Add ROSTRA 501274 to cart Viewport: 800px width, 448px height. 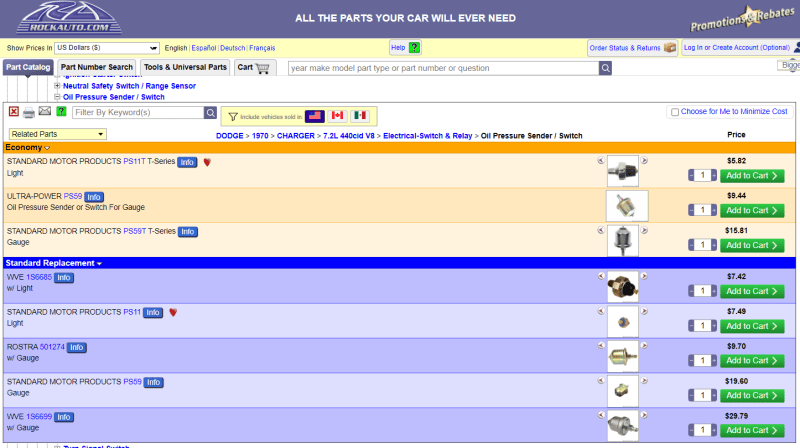[752, 361]
